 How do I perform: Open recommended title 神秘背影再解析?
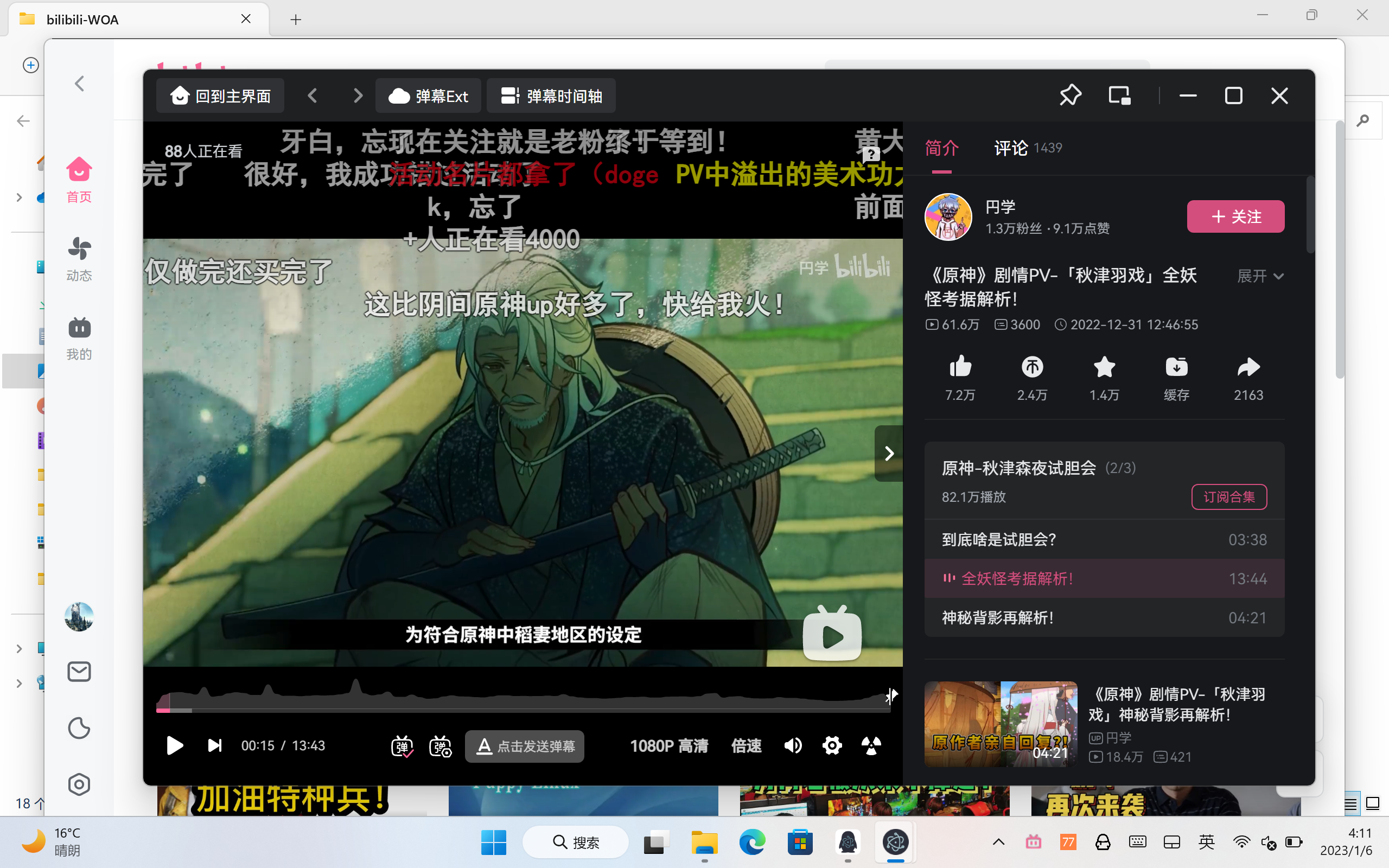pos(1177,704)
